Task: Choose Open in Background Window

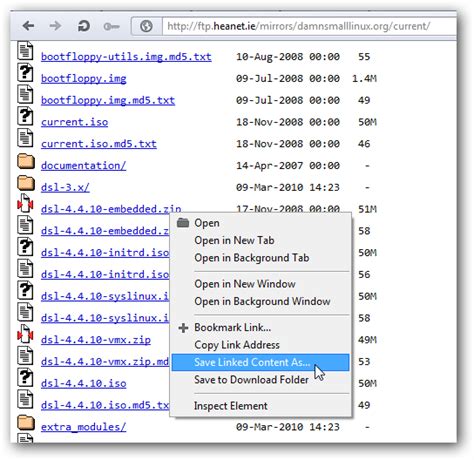Action: point(261,301)
